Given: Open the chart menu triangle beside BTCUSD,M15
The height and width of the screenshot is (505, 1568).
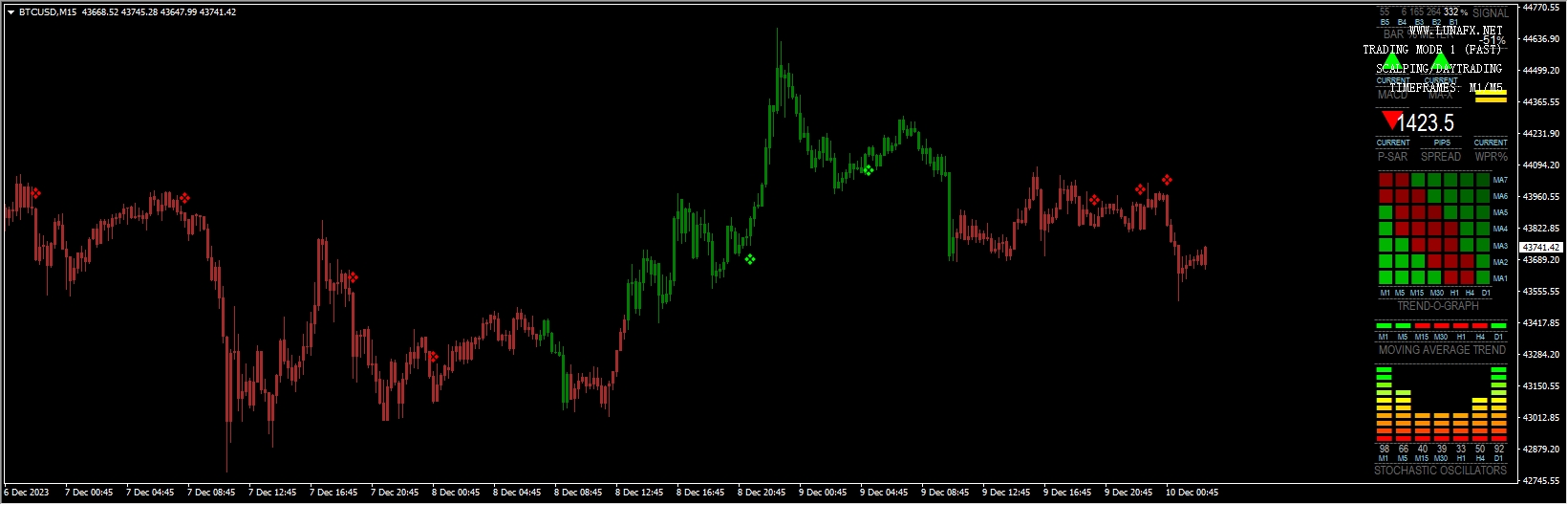Looking at the screenshot, I should pos(11,12).
